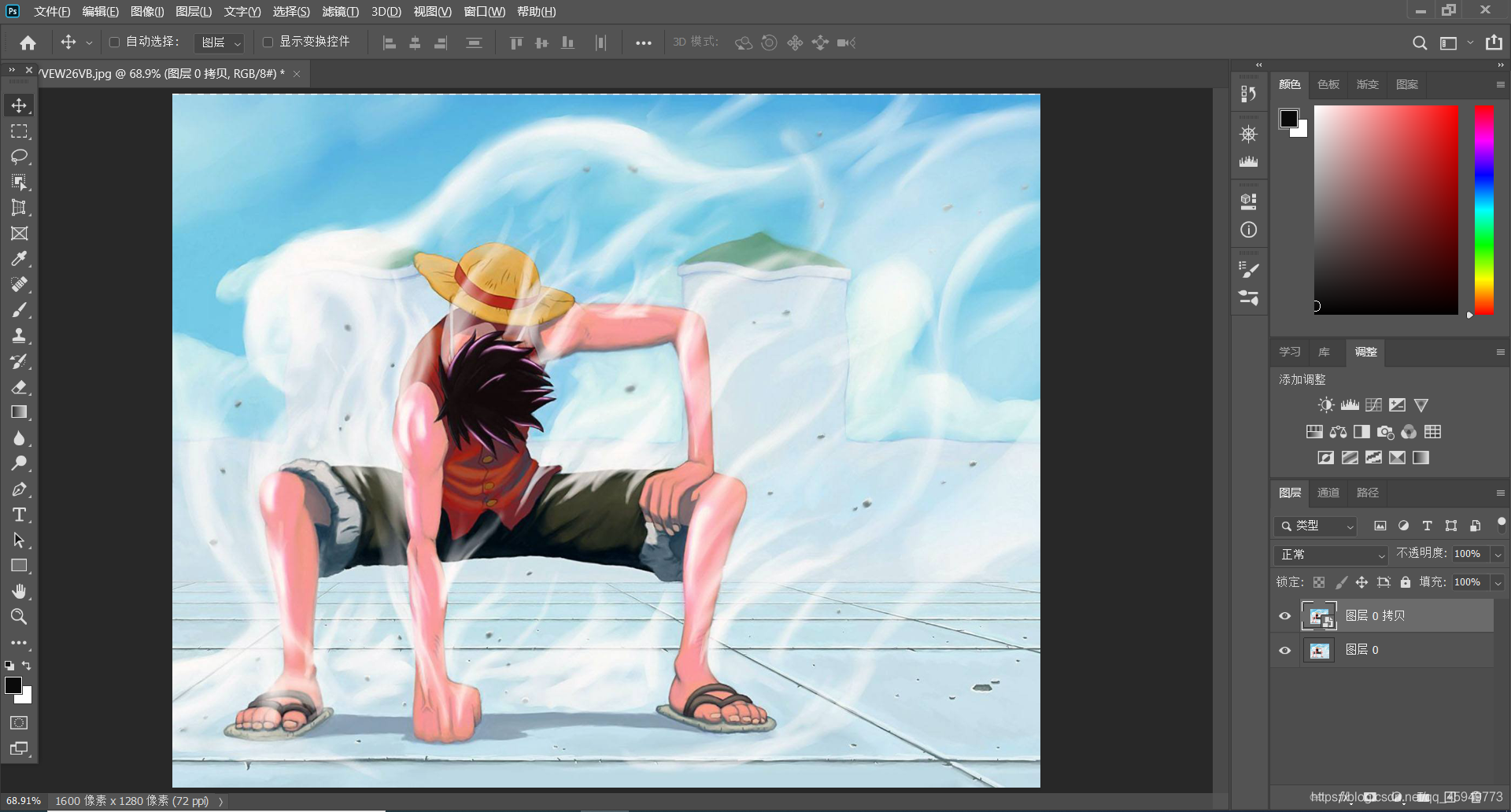
Task: Add a Brightness/Contrast adjustment
Action: 1326,405
